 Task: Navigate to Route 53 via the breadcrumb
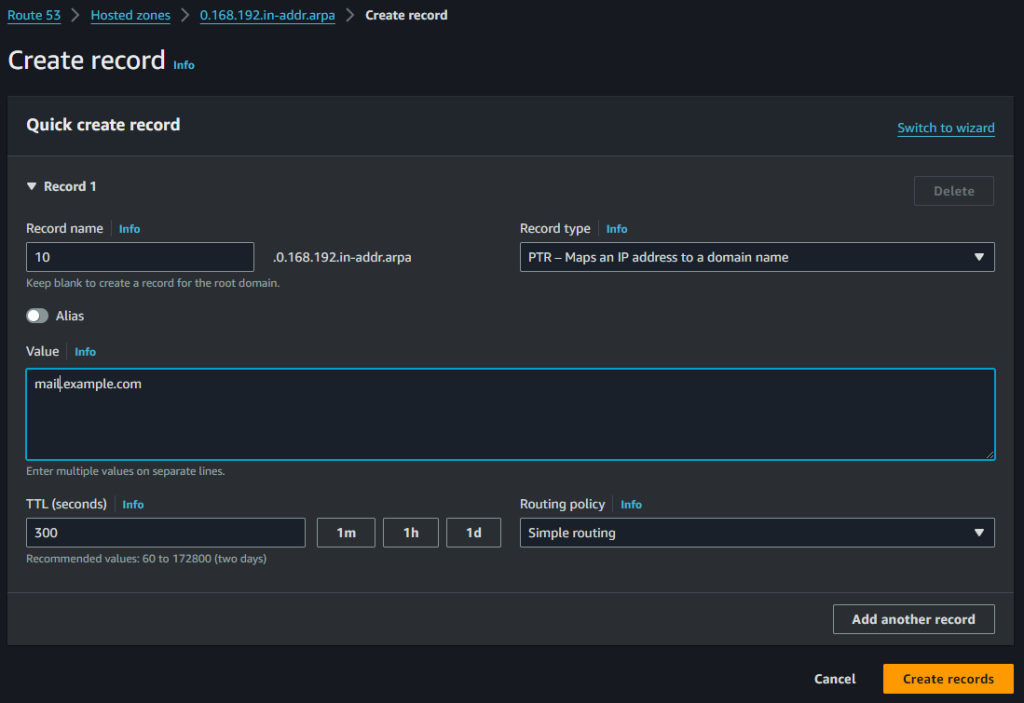[x=34, y=15]
